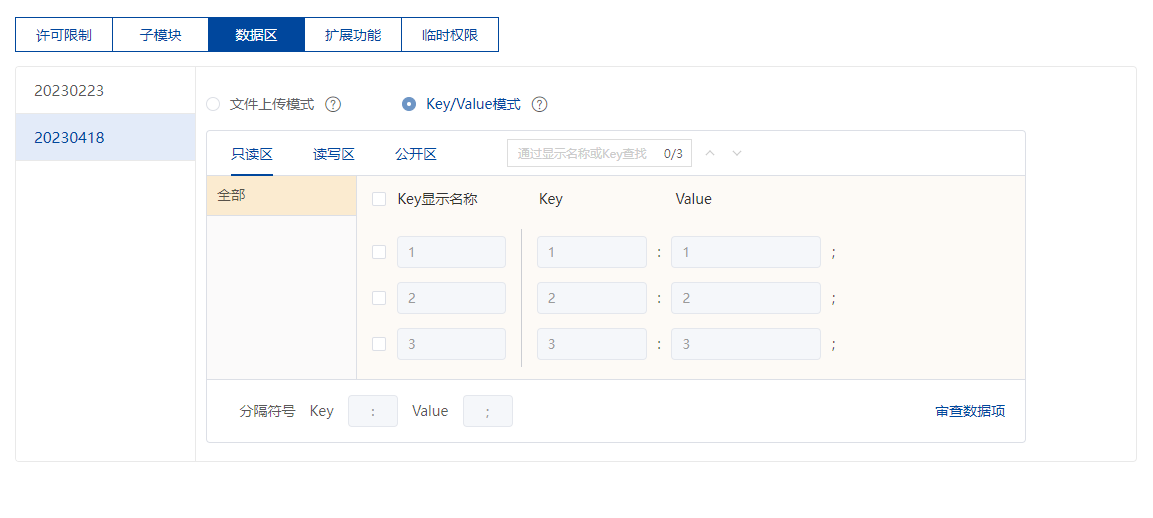
Task: Click the Key显示名称 column header text
Action: pos(438,199)
